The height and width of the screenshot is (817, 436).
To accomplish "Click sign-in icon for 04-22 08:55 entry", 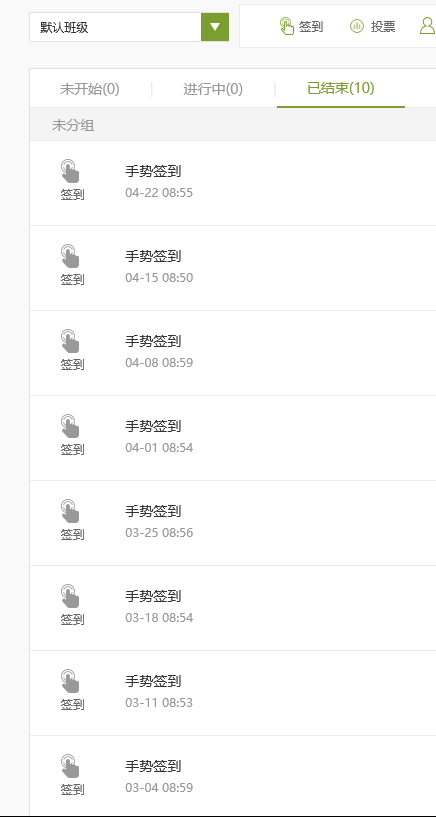I will coord(70,171).
